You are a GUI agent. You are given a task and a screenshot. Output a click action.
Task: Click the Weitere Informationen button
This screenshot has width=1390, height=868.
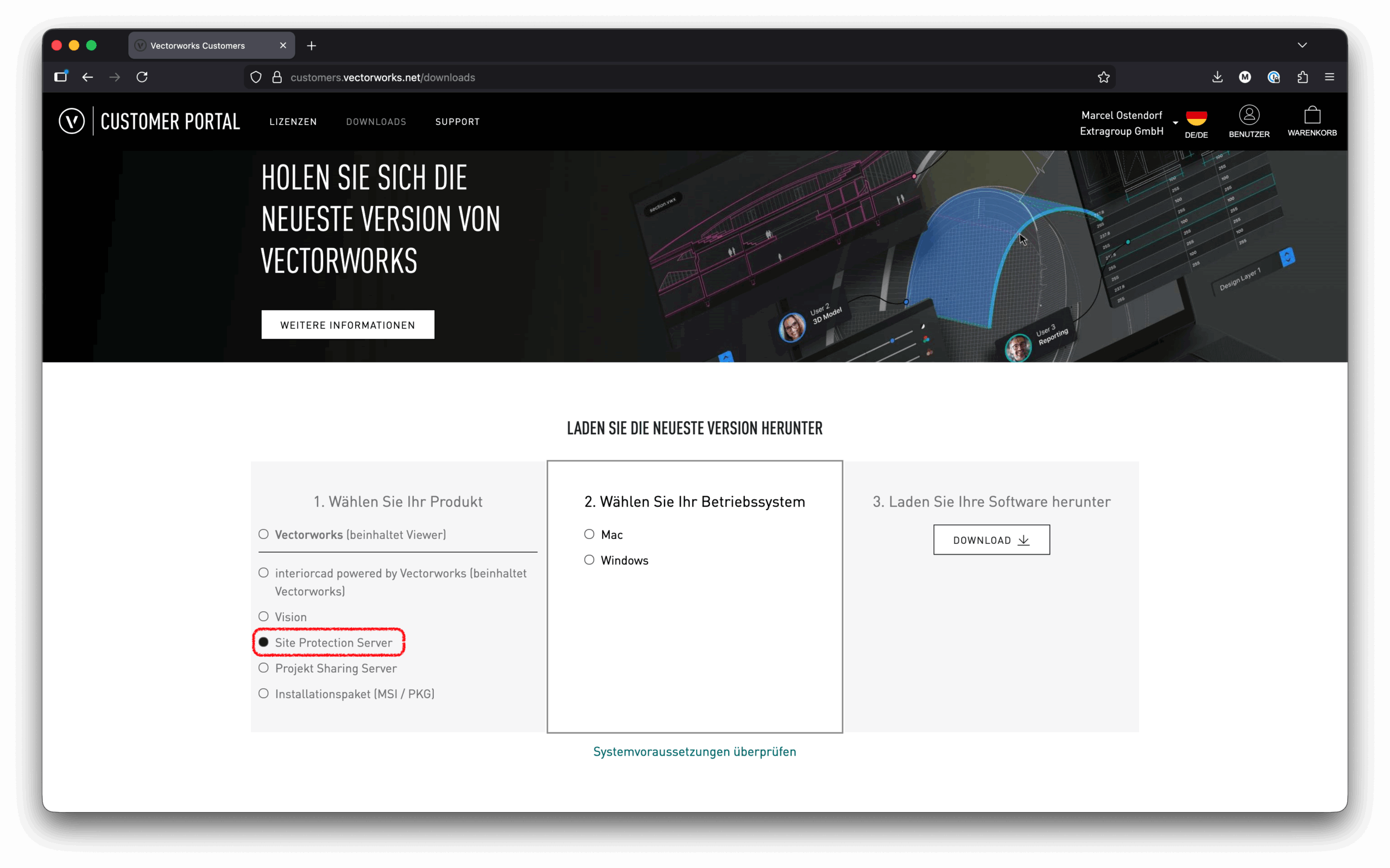tap(347, 325)
